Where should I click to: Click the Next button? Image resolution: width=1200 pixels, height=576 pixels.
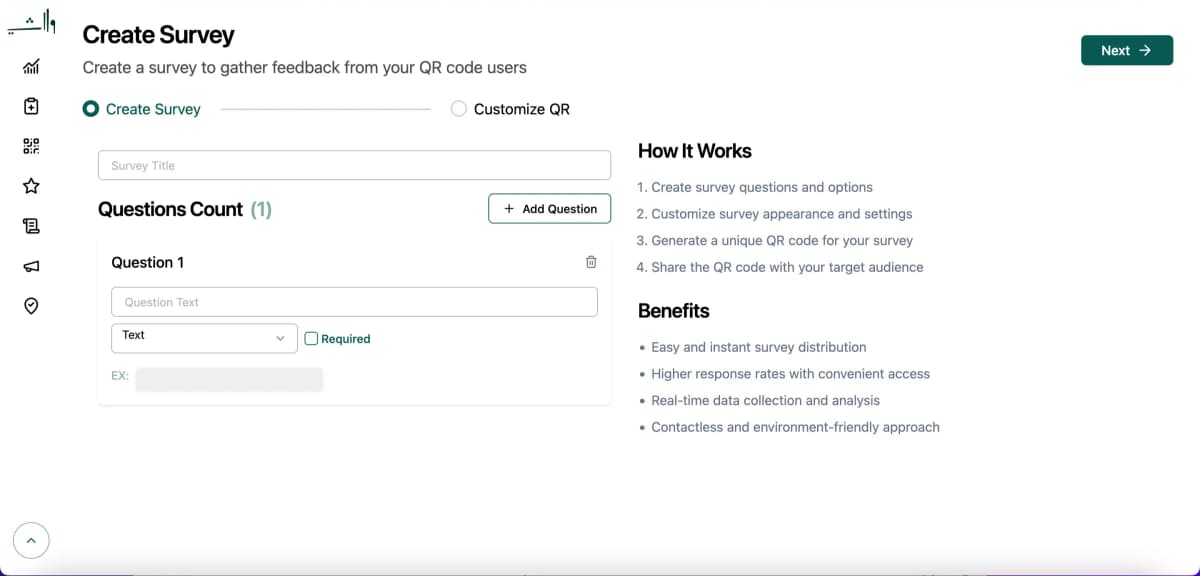[1126, 50]
